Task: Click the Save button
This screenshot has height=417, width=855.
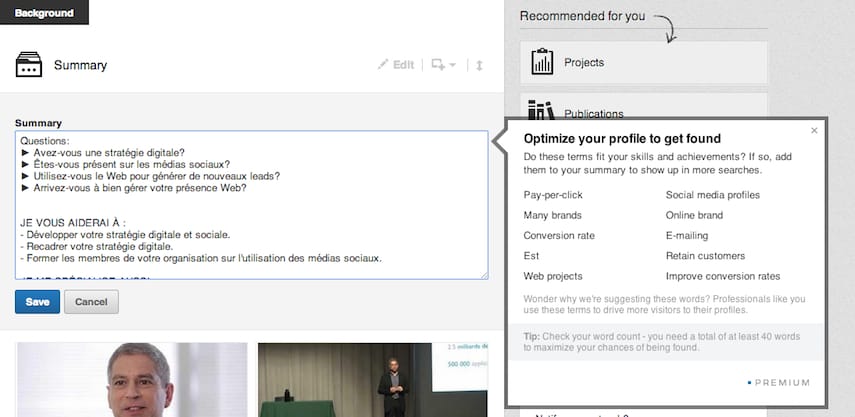Action: 38,301
